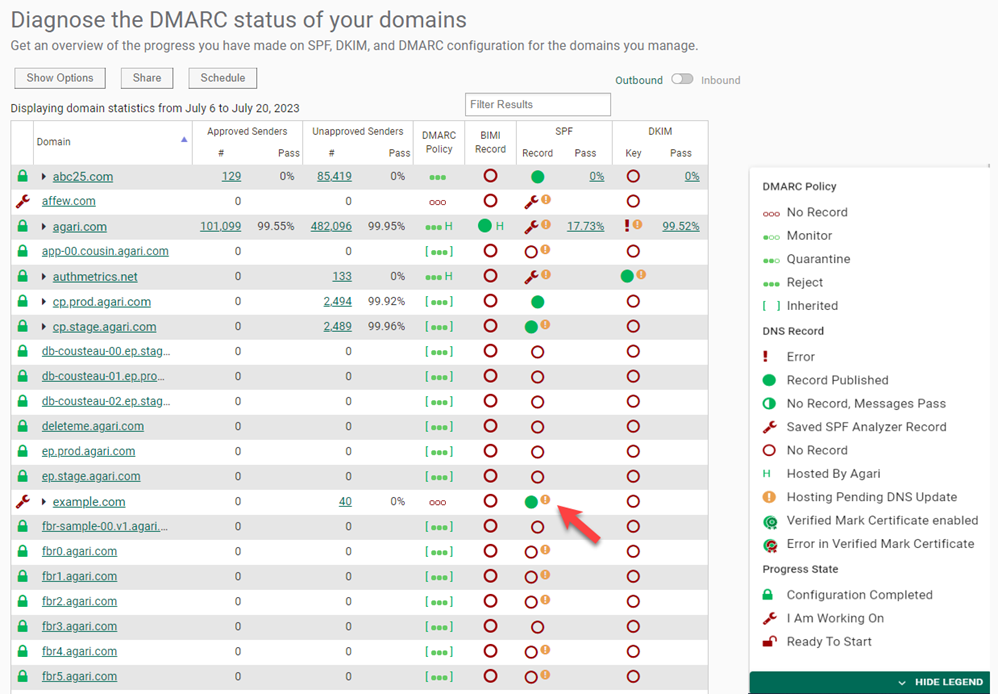
Task: Open unapproved senders count 133
Action: [342, 276]
